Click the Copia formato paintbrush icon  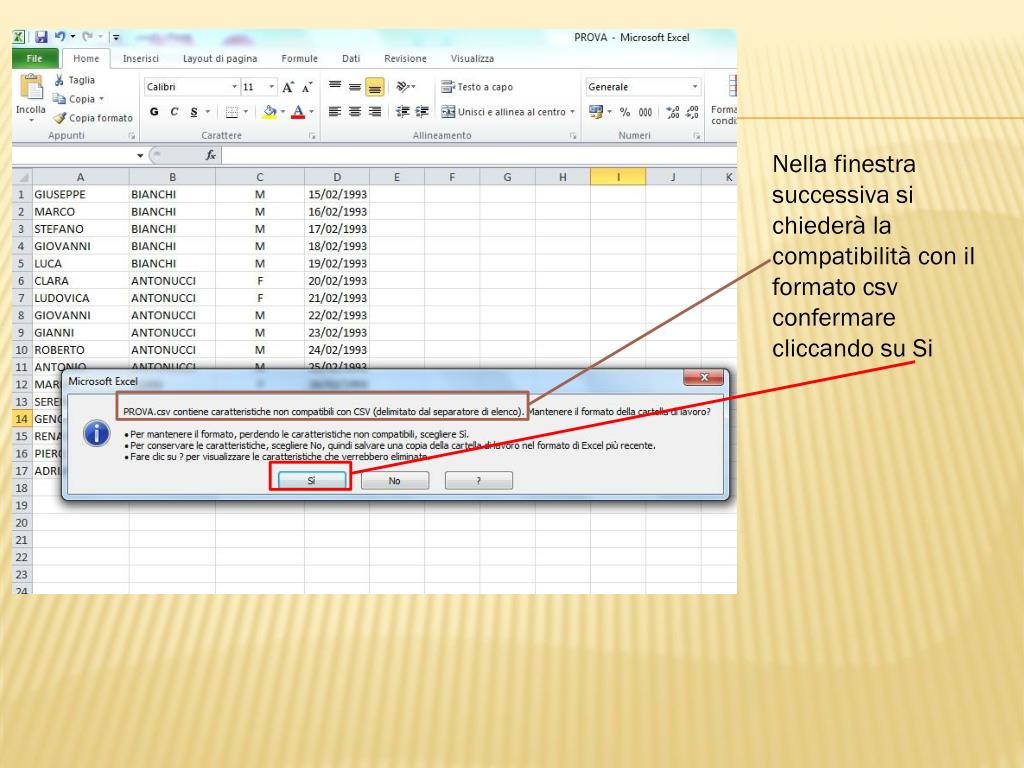click(x=59, y=118)
